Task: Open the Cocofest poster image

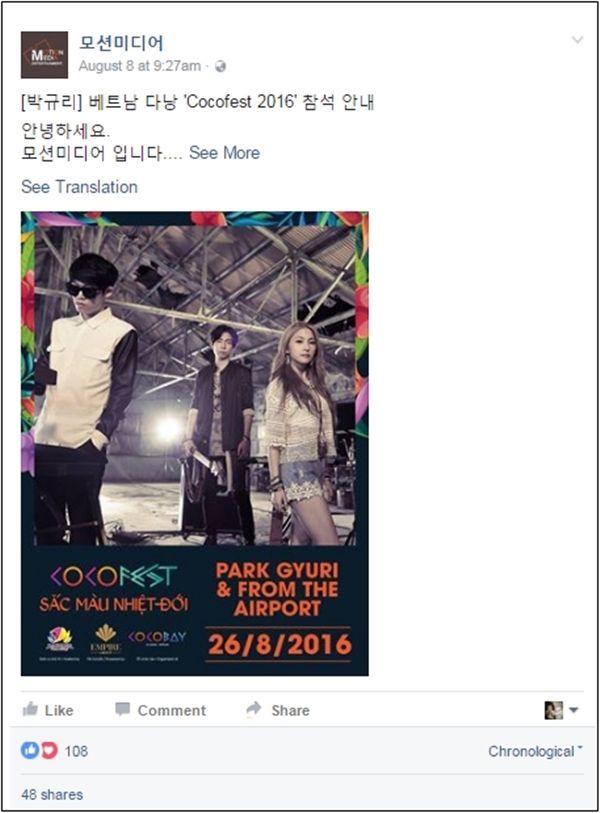Action: [194, 443]
